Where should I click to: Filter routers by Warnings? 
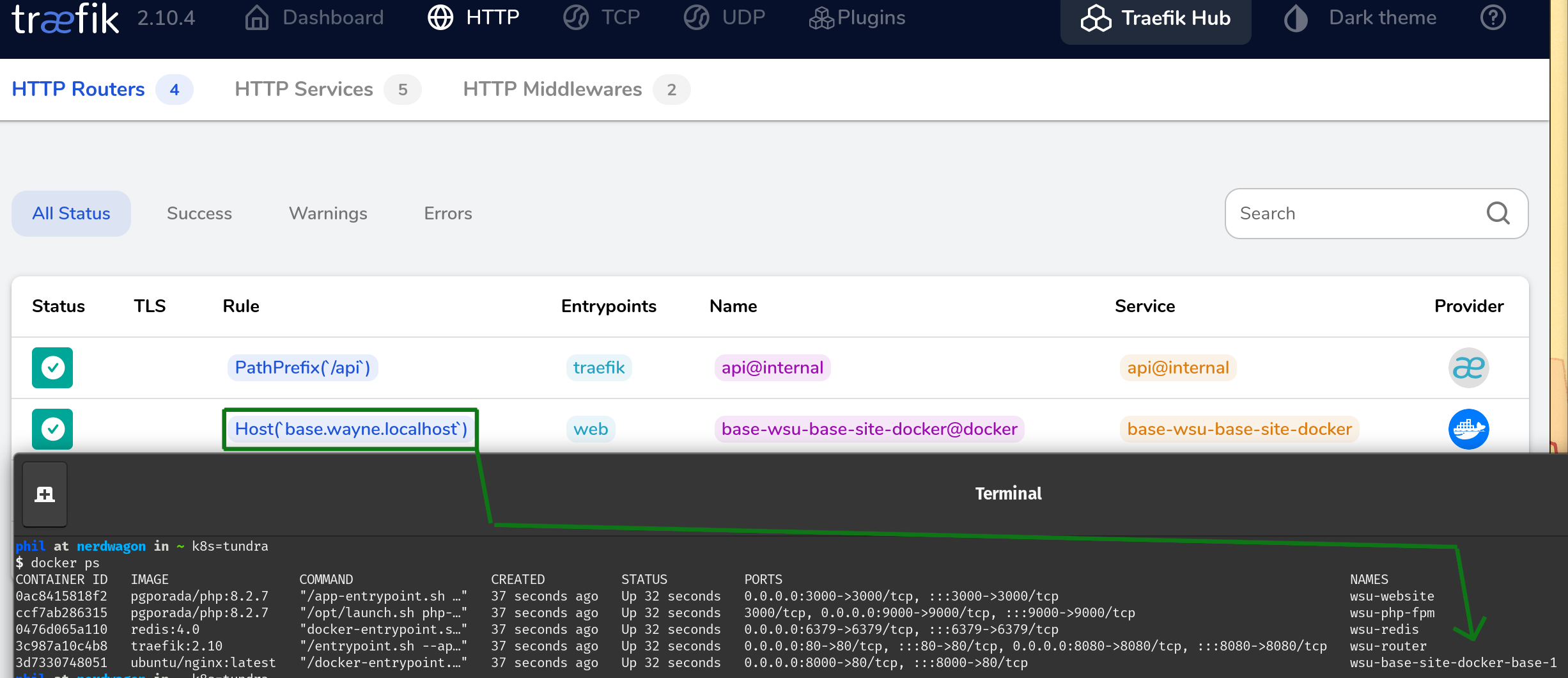coord(328,214)
